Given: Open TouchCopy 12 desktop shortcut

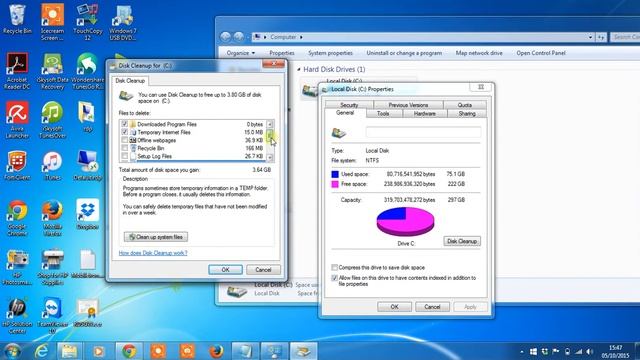Looking at the screenshot, I should pyautogui.click(x=87, y=21).
